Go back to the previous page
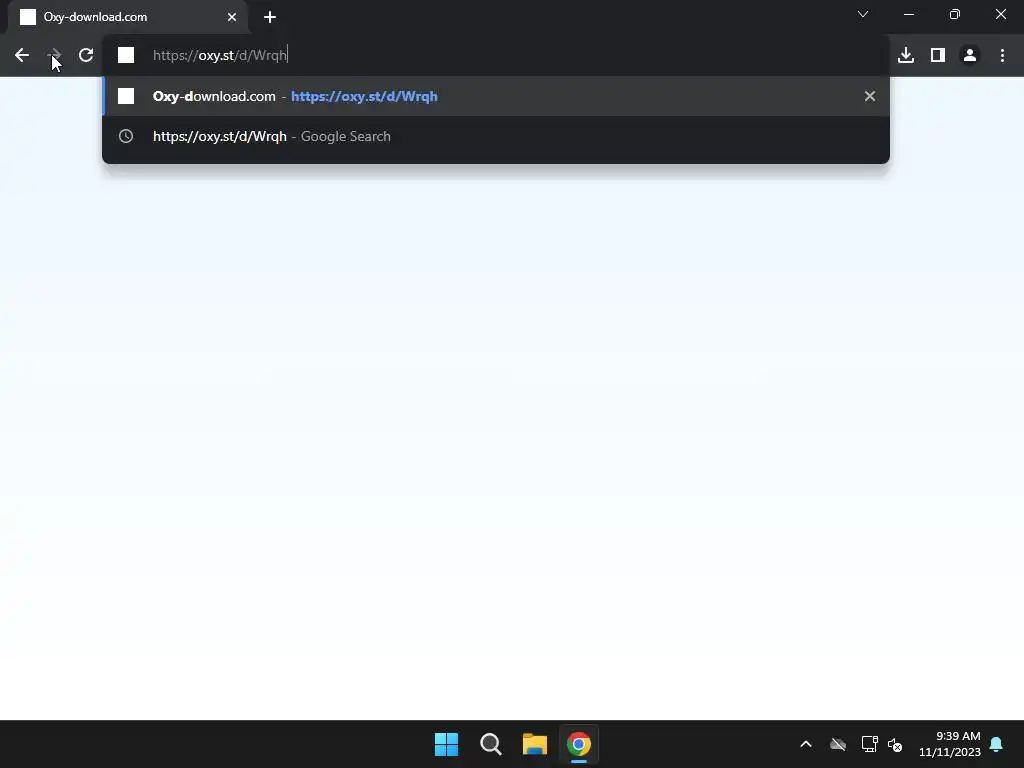Image resolution: width=1024 pixels, height=768 pixels. pyautogui.click(x=22, y=56)
